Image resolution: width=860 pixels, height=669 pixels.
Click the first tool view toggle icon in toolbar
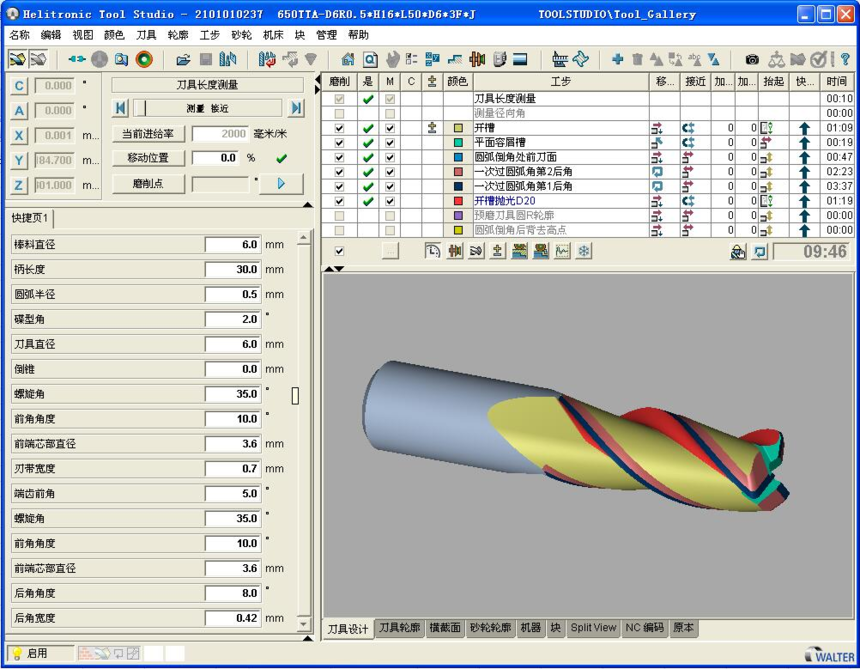(x=17, y=59)
